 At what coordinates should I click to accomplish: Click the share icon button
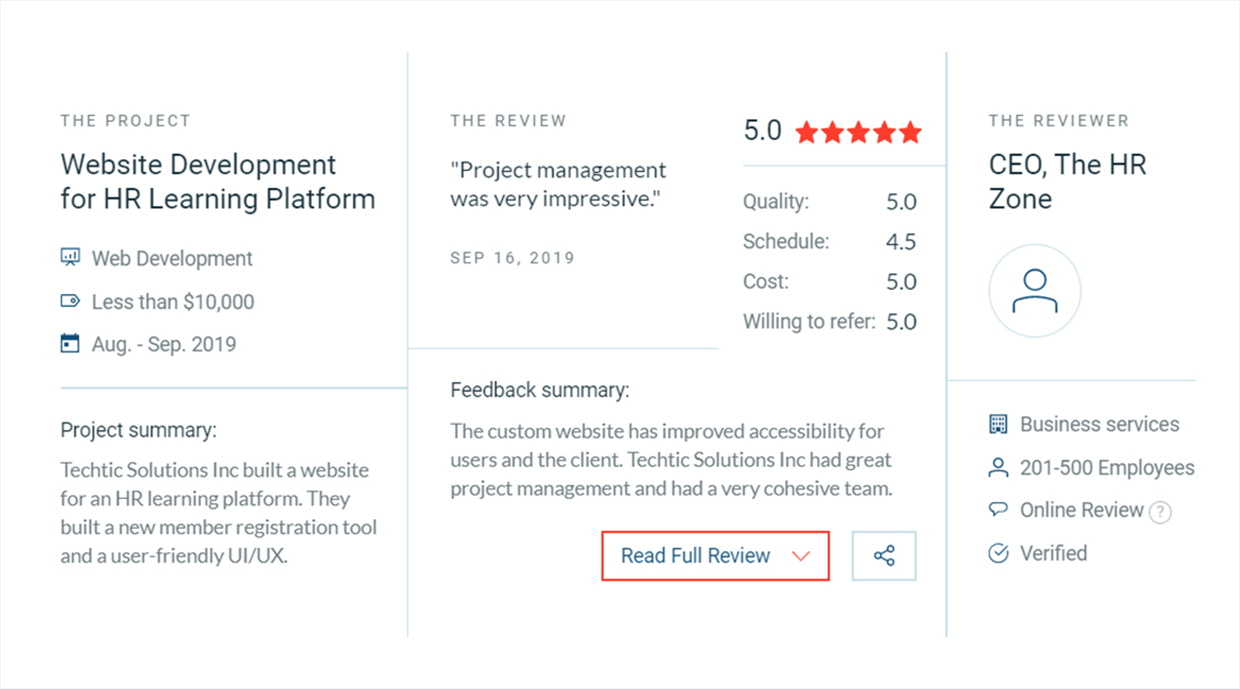tap(884, 556)
